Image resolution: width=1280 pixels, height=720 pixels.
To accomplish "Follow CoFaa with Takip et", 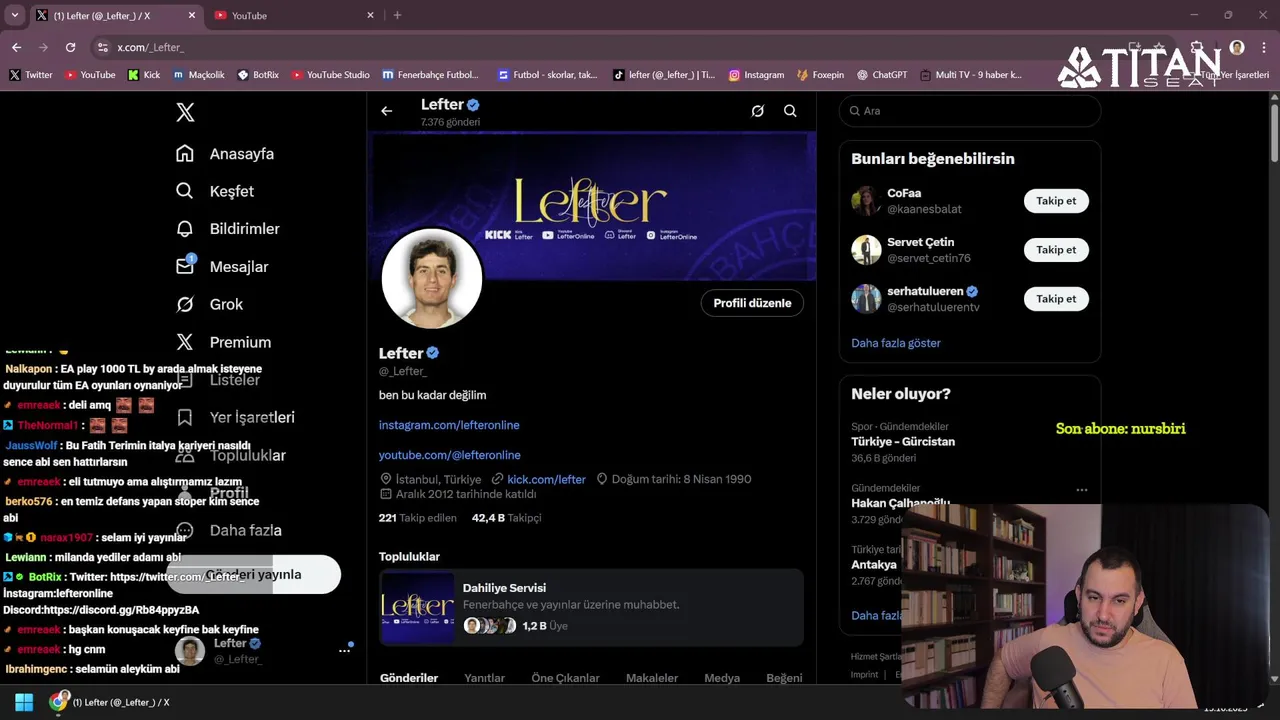I will [1056, 201].
